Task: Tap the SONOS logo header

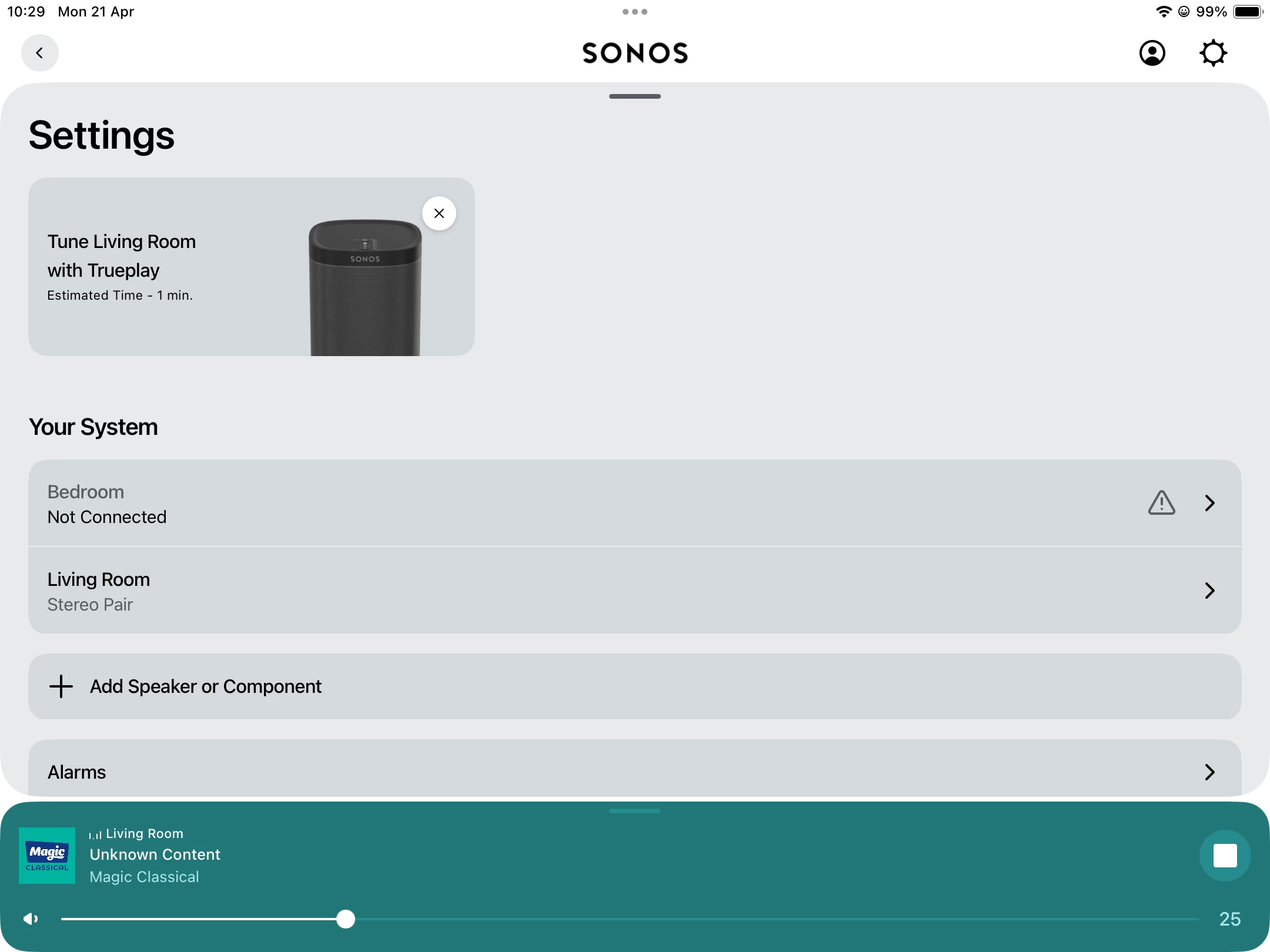Action: [635, 53]
